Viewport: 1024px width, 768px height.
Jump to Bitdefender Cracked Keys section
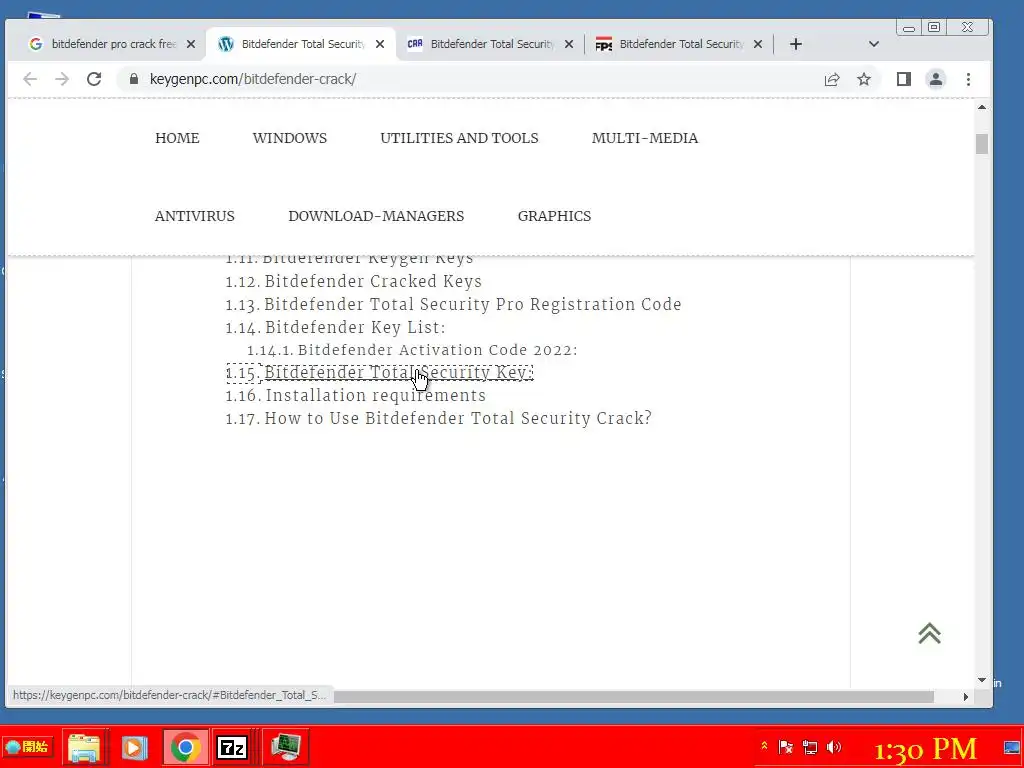click(373, 281)
